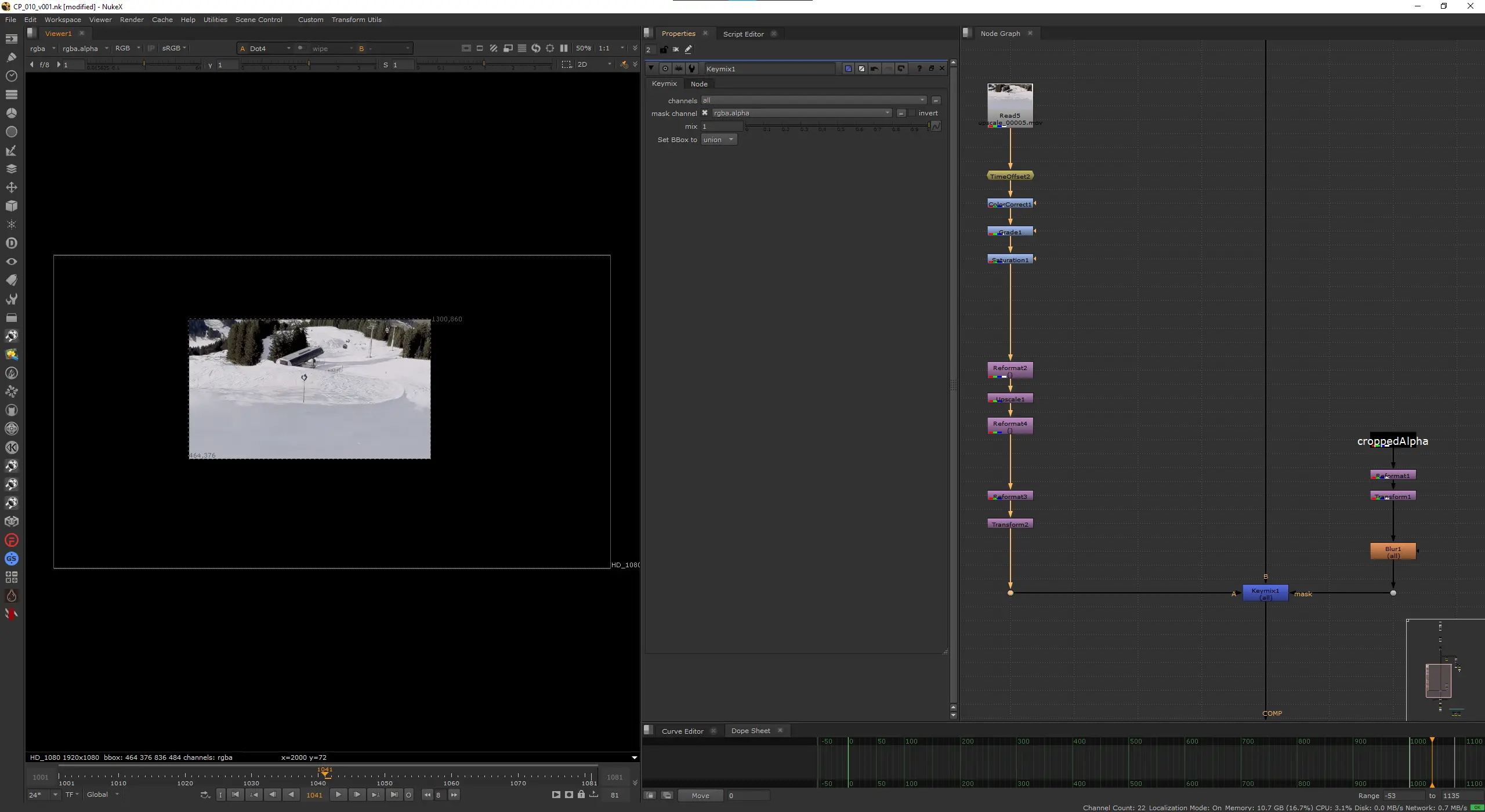Open the Keymix1 node help question mark
Viewport: 1485px width, 812px height.
919,68
